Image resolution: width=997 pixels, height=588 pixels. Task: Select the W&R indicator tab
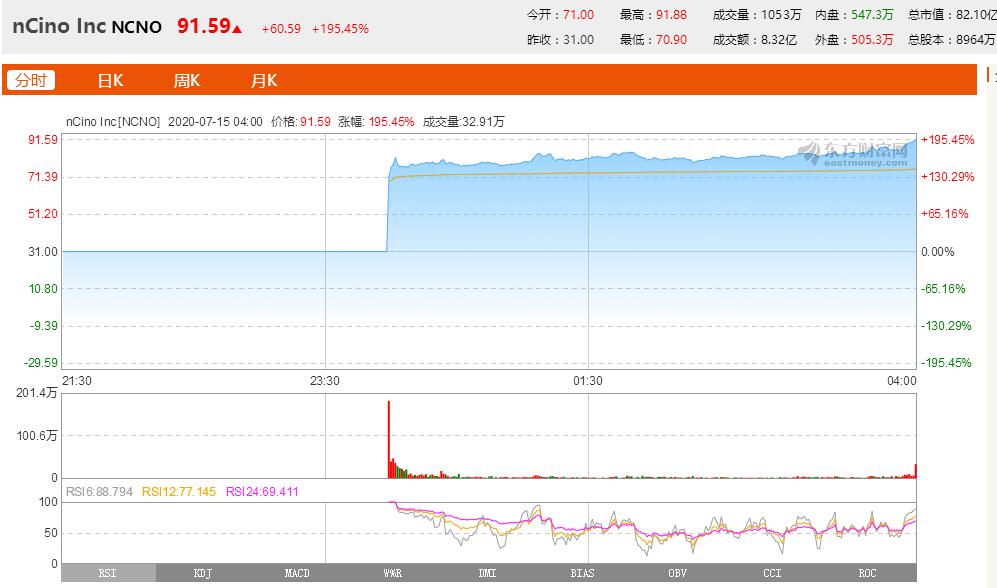pyautogui.click(x=393, y=573)
